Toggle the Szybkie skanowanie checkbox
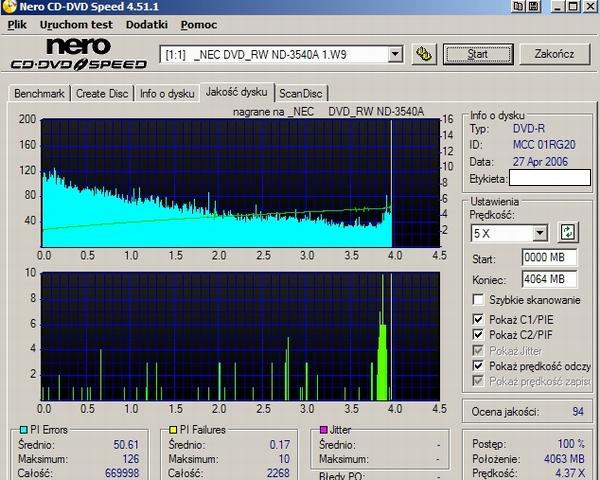The height and width of the screenshot is (480, 600). [478, 300]
